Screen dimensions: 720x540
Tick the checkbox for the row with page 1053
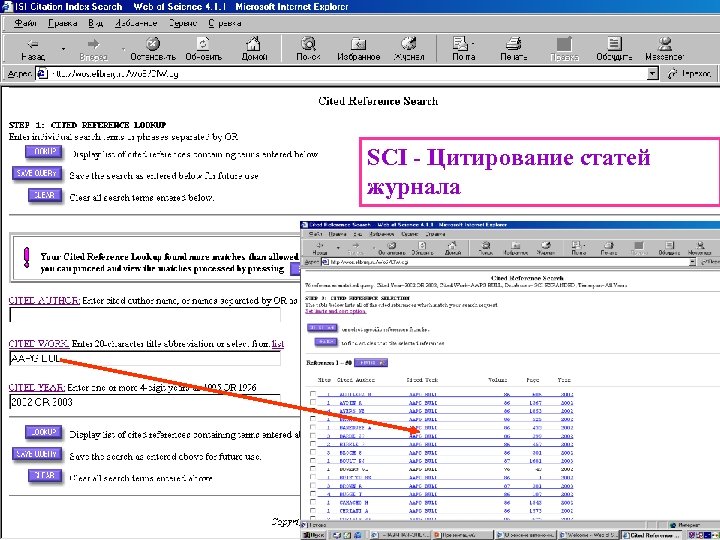(x=313, y=411)
